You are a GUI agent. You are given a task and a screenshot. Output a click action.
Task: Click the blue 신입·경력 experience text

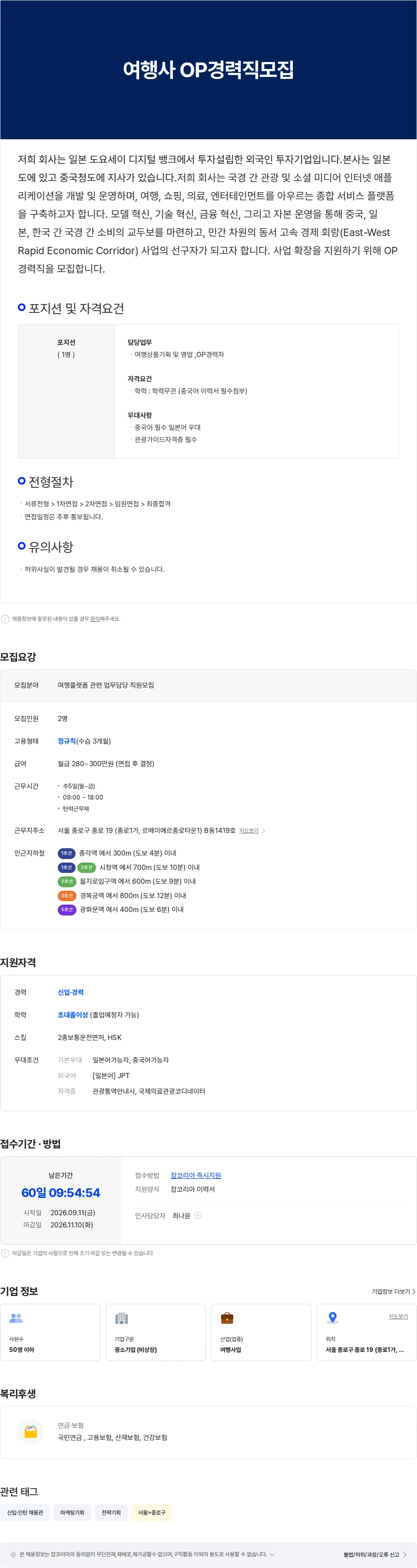pyautogui.click(x=71, y=992)
